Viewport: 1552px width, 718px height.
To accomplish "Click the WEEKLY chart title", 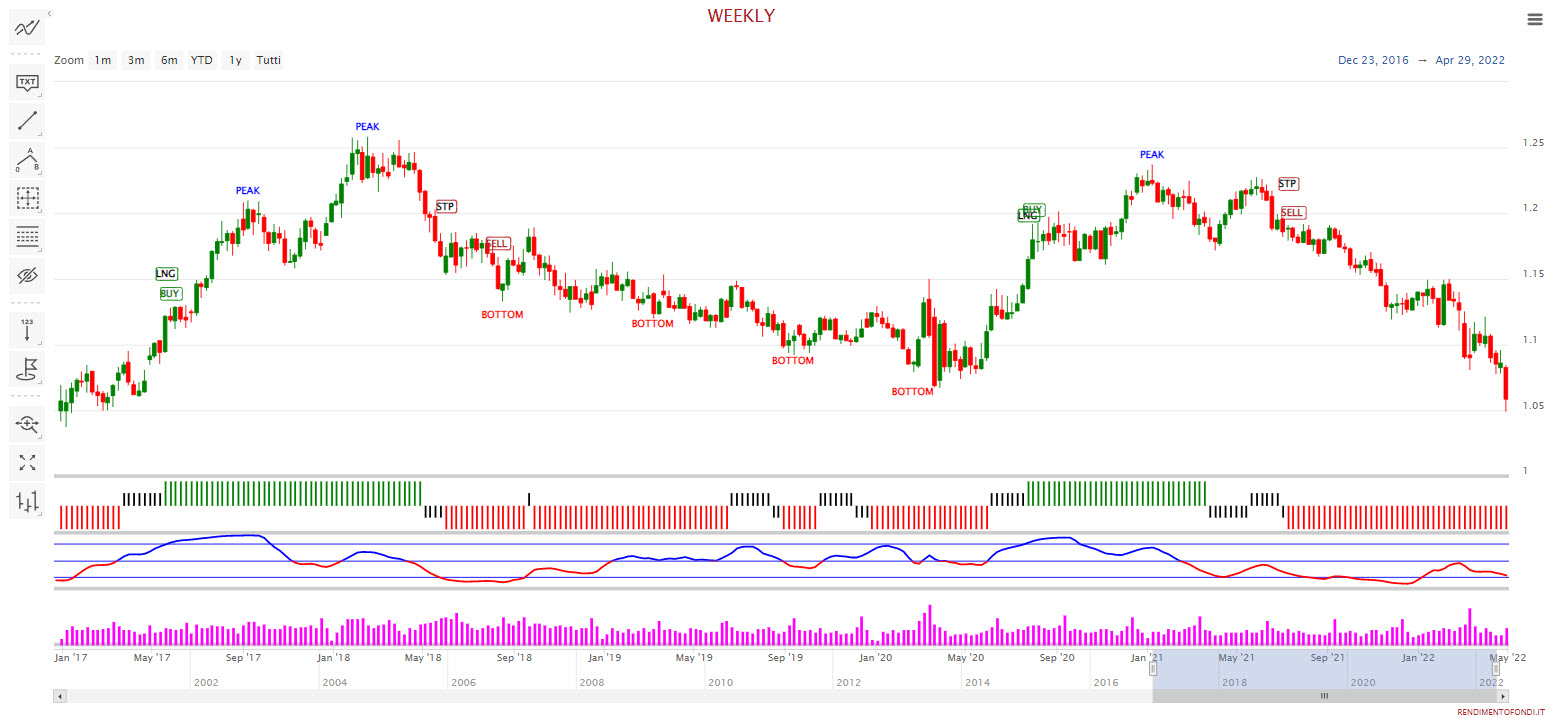I will tap(741, 16).
